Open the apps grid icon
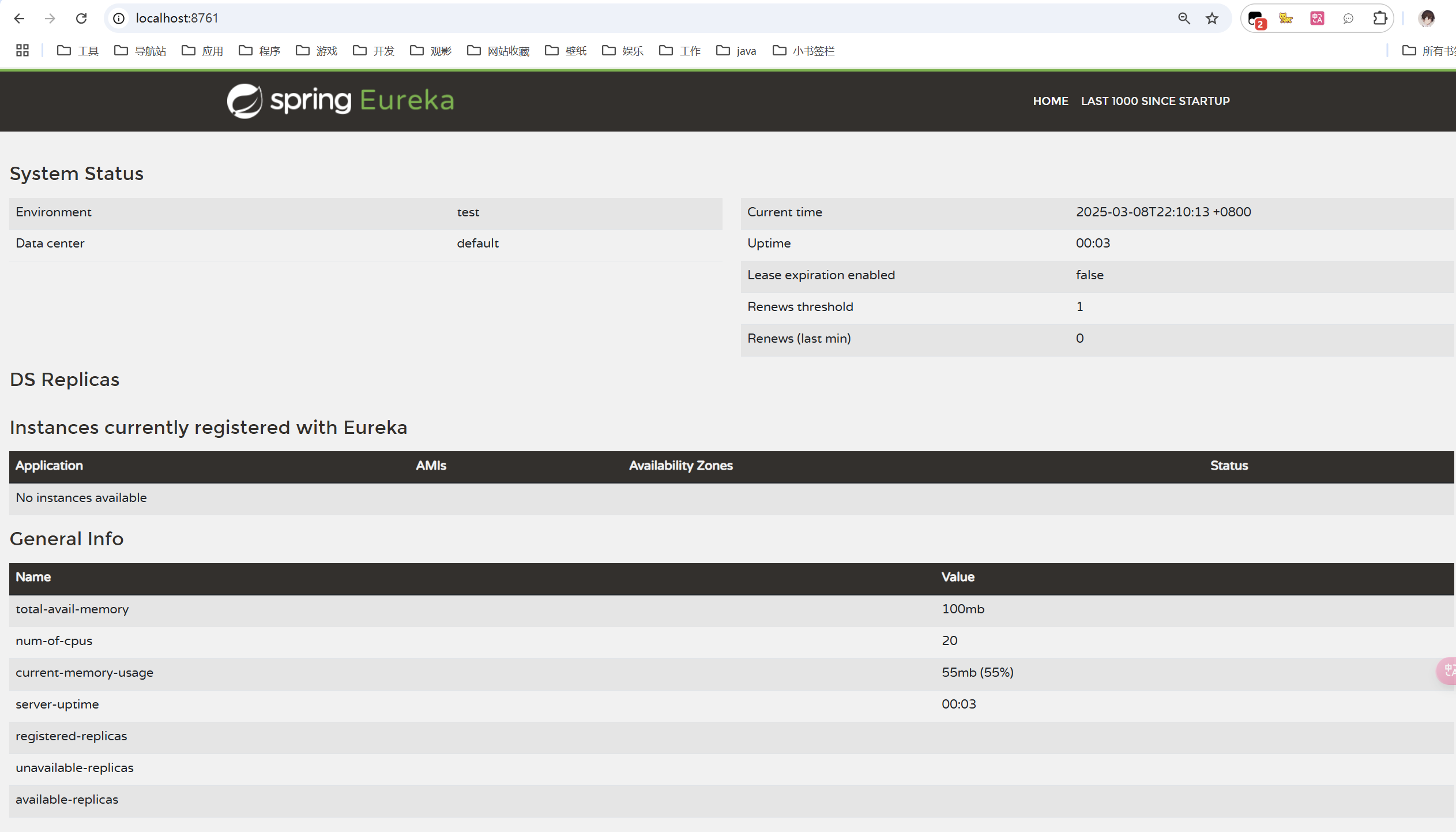 22,51
